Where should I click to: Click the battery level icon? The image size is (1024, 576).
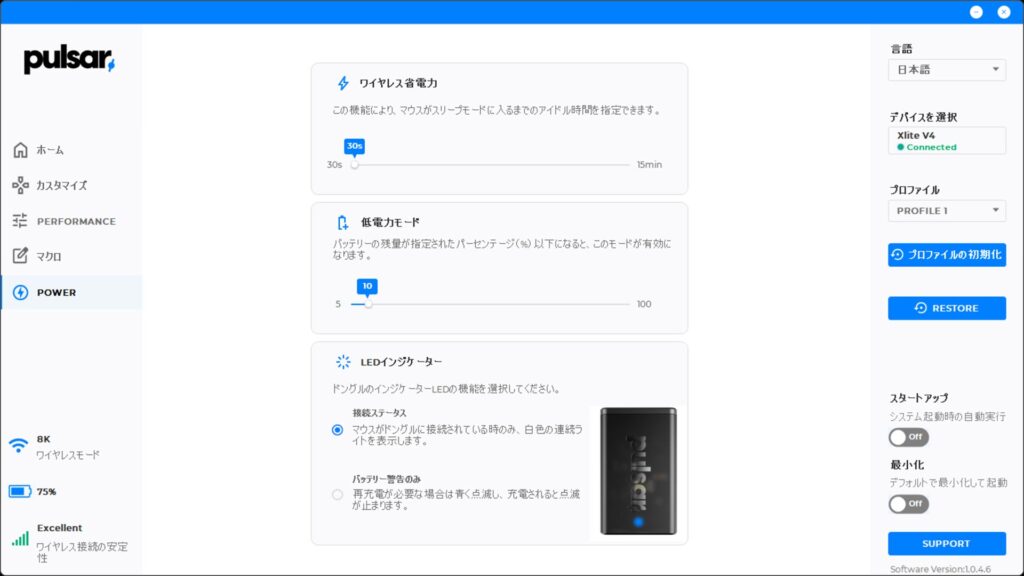pos(20,491)
